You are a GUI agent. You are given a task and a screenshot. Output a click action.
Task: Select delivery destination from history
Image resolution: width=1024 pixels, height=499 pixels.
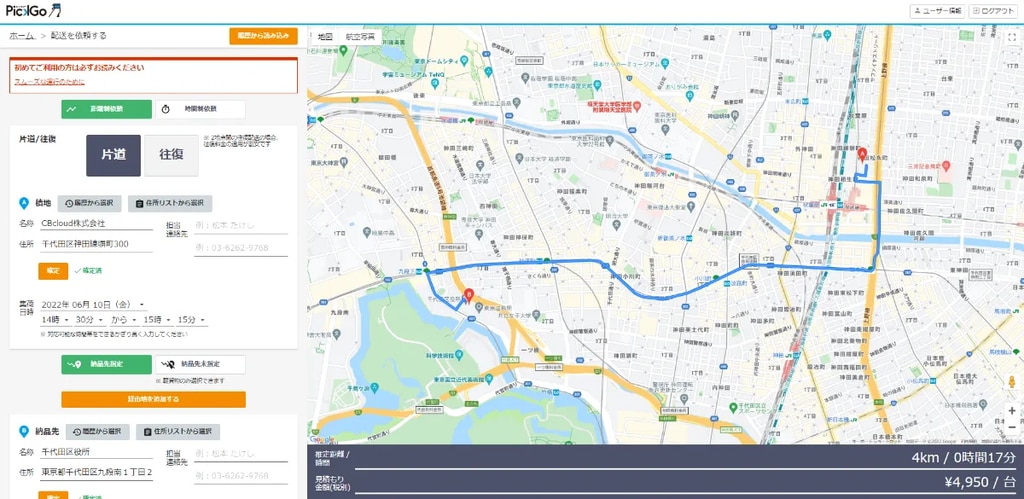point(97,432)
